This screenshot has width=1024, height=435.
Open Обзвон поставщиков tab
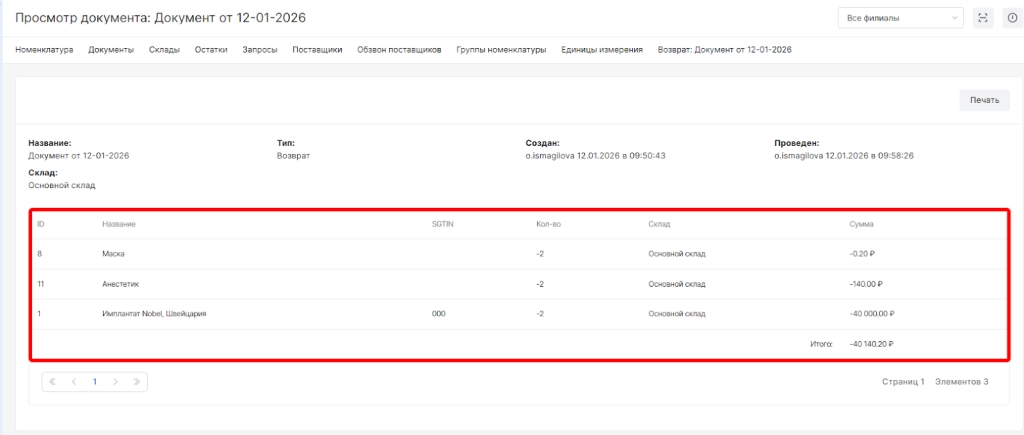[399, 49]
